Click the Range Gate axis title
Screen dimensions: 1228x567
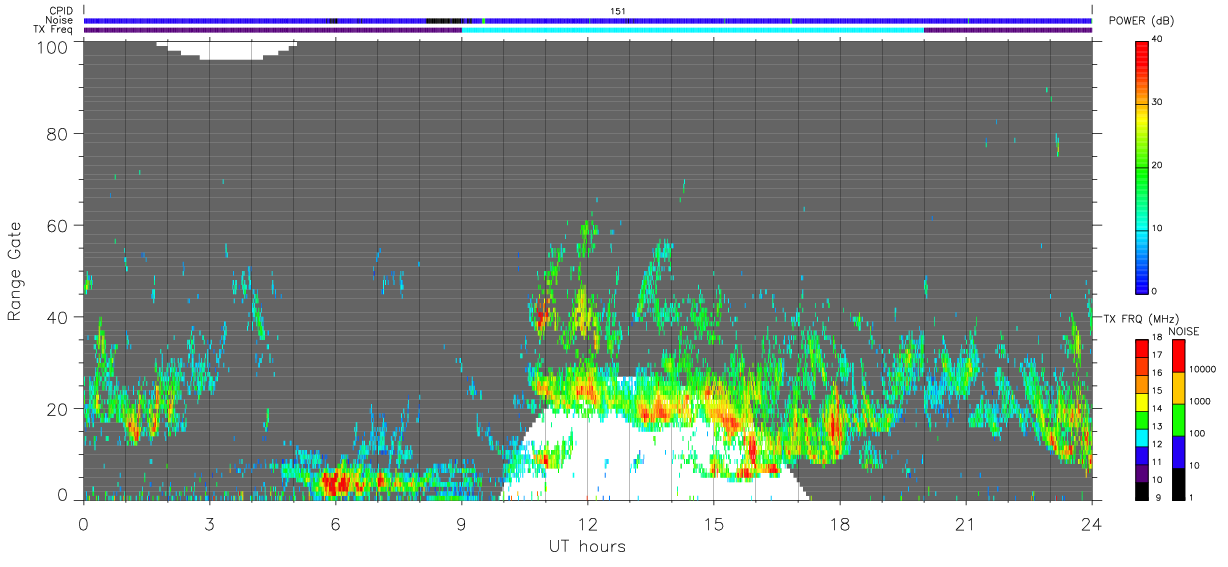(15, 270)
